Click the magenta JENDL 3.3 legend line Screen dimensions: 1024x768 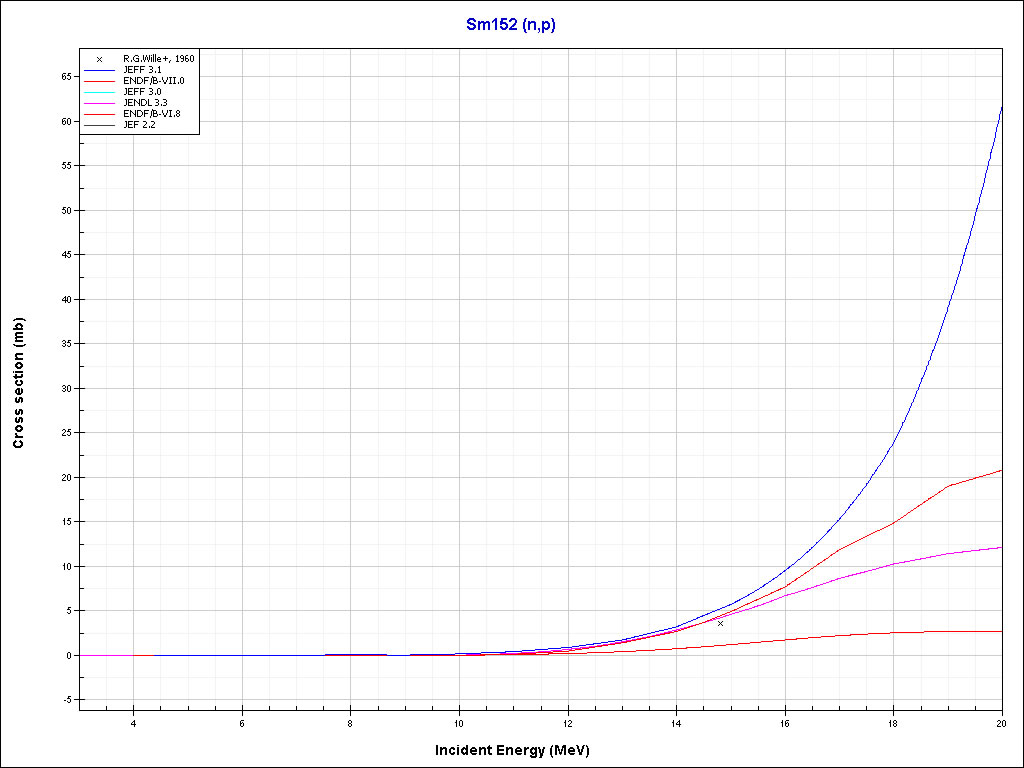99,103
